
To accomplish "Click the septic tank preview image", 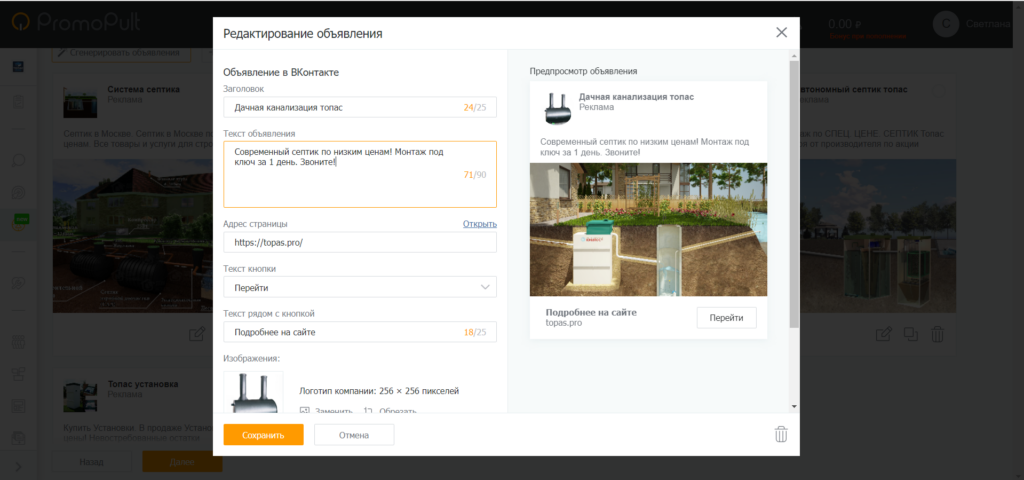I will click(648, 229).
